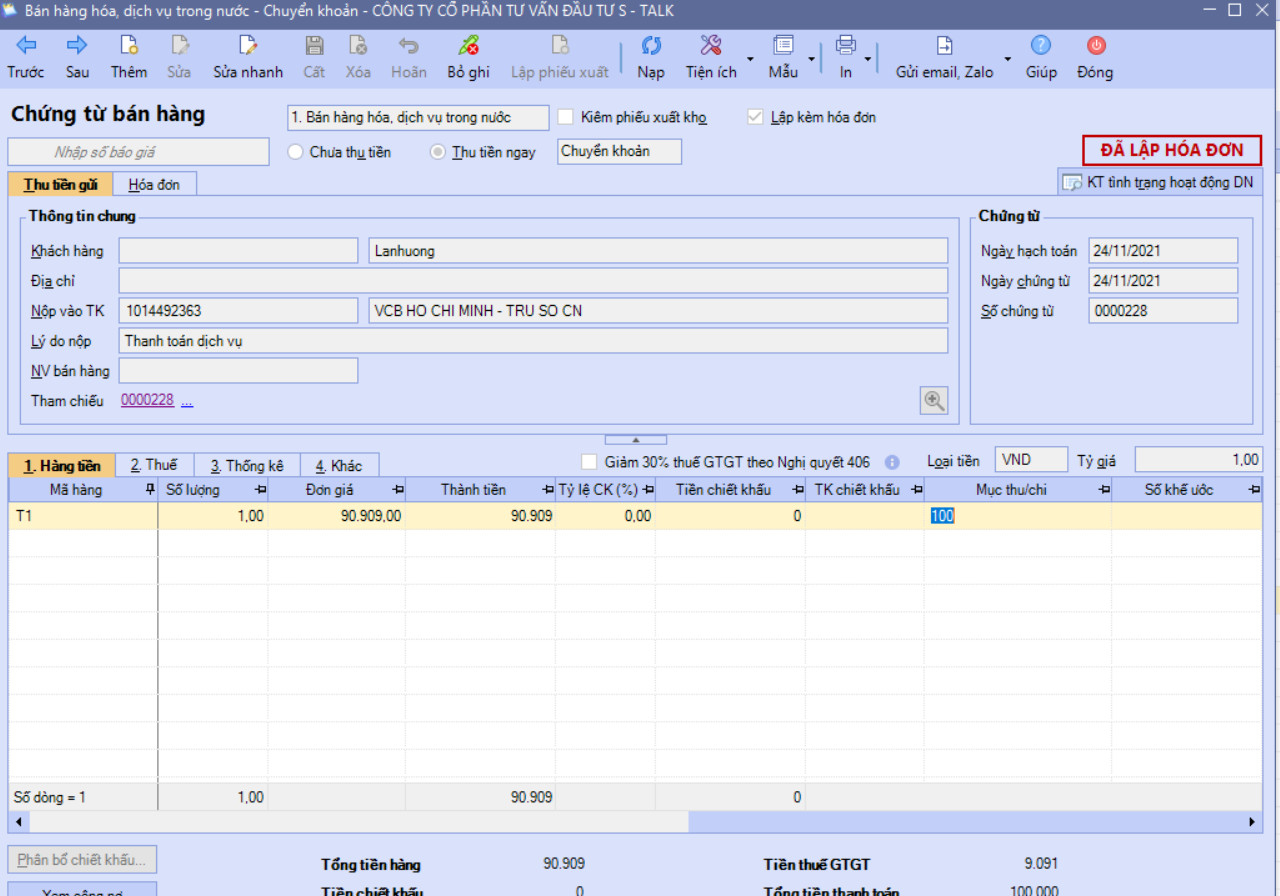Open the sale type combo box
Screen dimensions: 1280x896
tap(418, 118)
